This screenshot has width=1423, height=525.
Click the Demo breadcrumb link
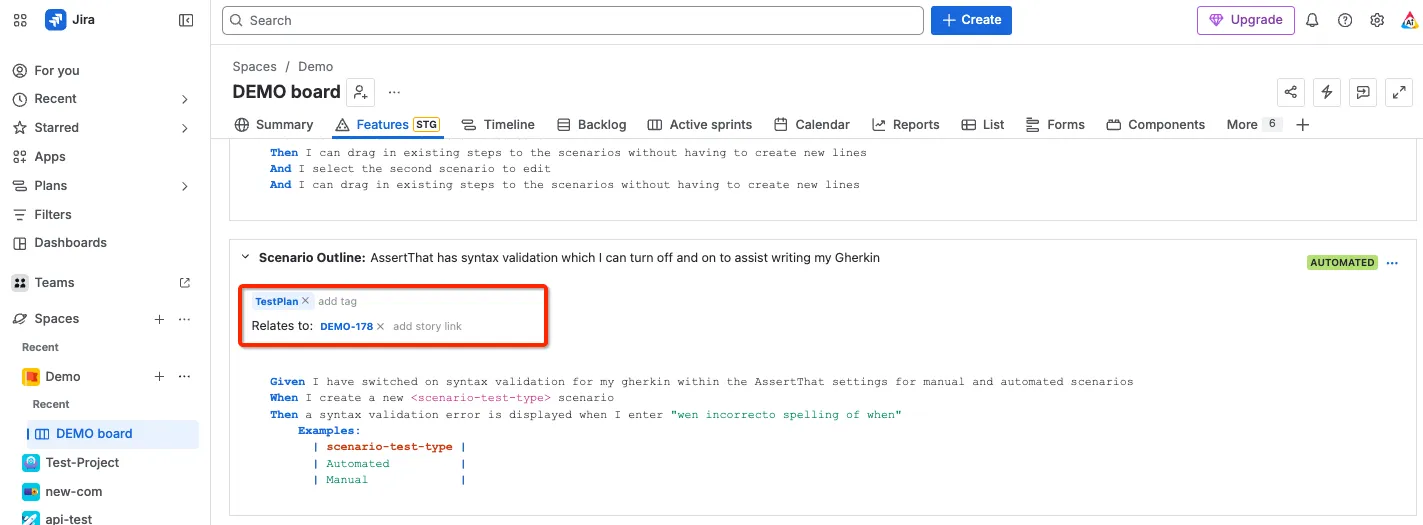[316, 67]
